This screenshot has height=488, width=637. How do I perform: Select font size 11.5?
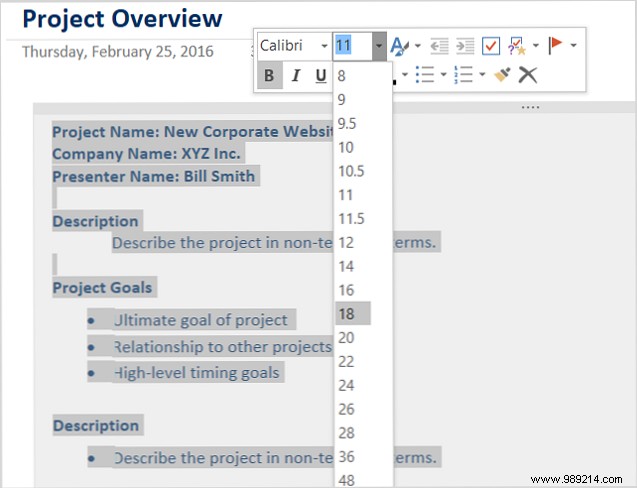[351, 219]
